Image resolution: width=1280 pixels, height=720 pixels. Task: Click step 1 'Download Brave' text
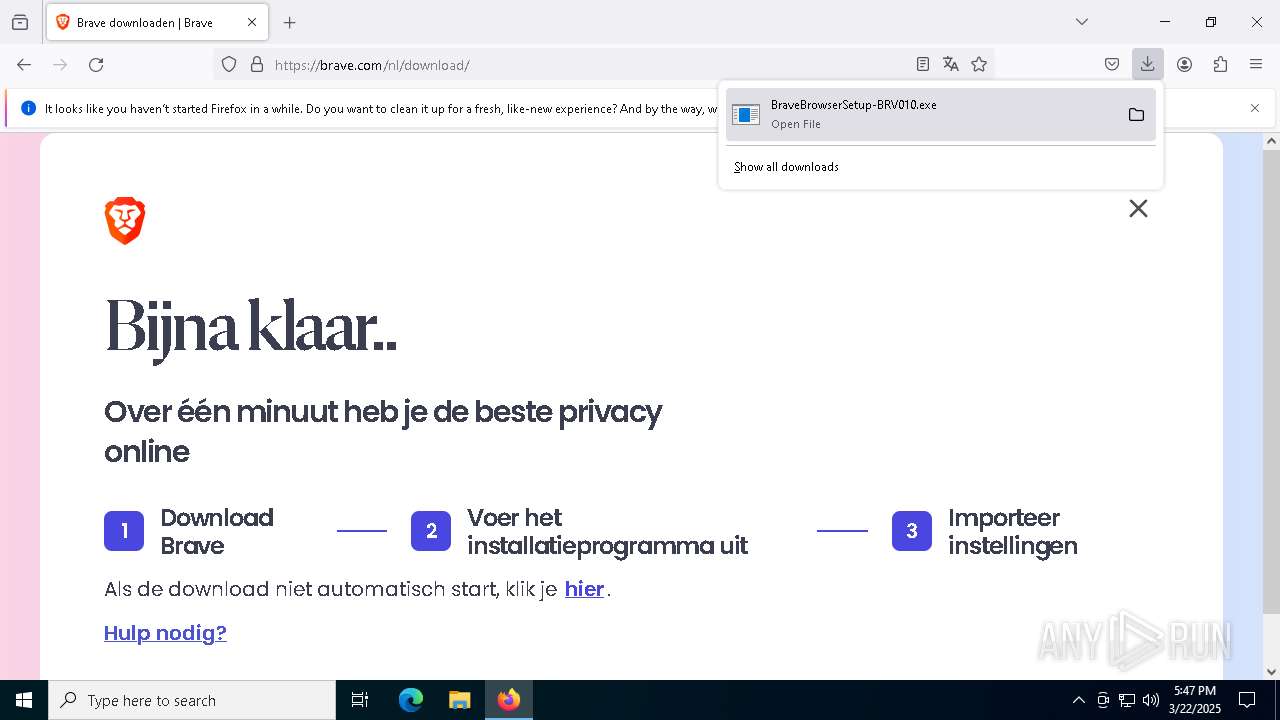pyautogui.click(x=217, y=531)
